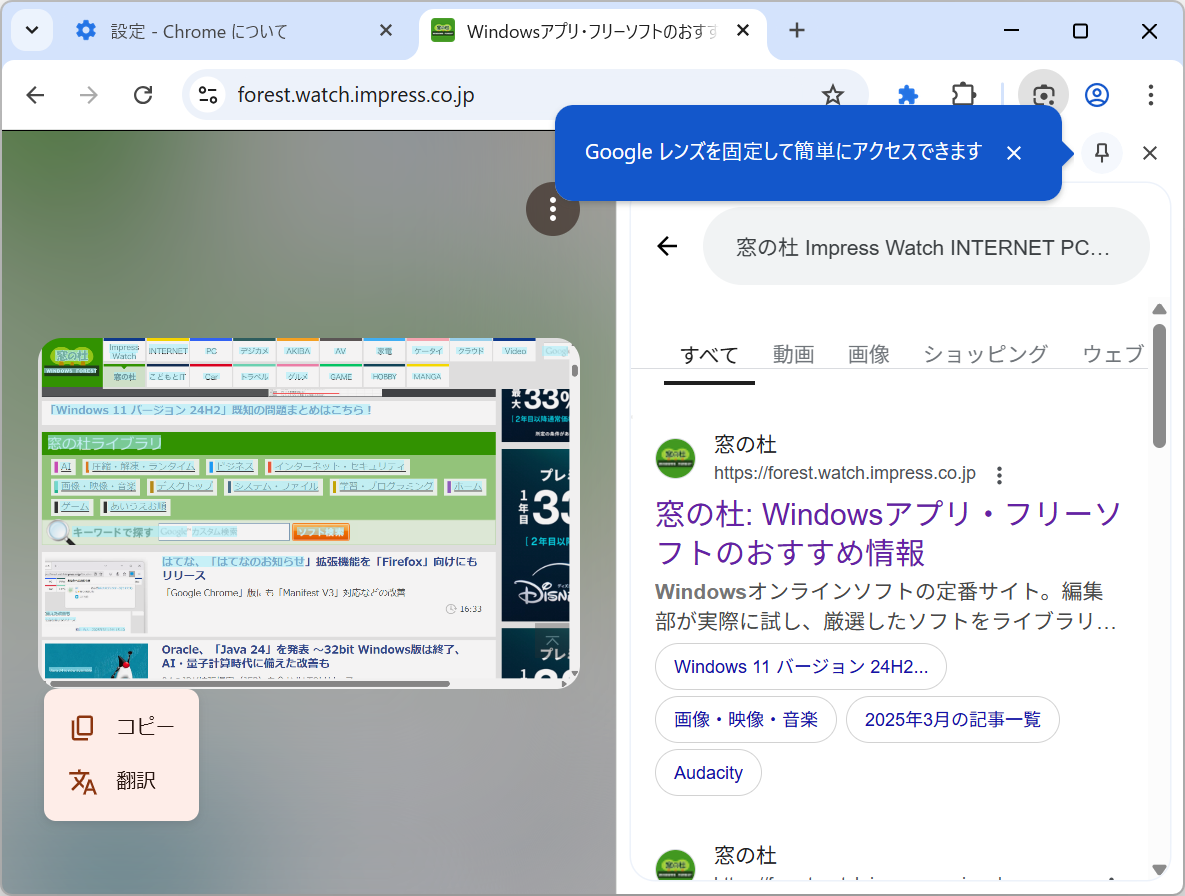Open the tab search chevron
The width and height of the screenshot is (1185, 896).
(x=31, y=30)
